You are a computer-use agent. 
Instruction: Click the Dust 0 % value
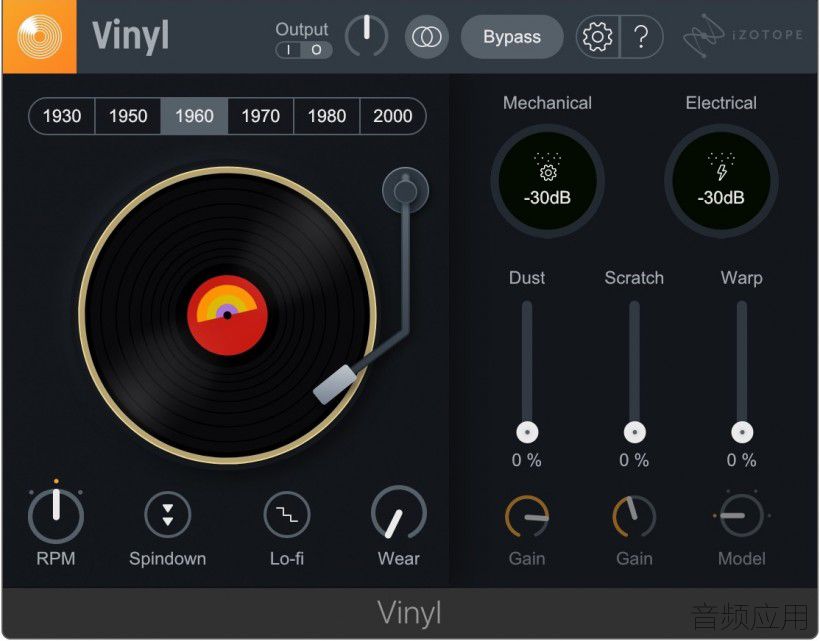(527, 460)
